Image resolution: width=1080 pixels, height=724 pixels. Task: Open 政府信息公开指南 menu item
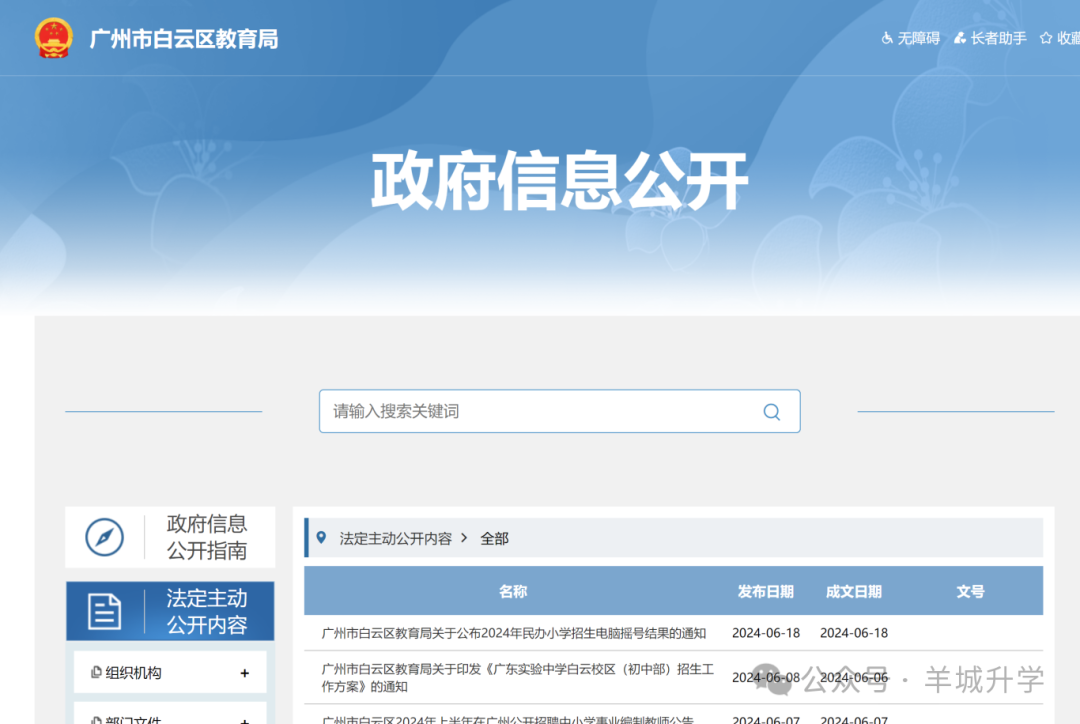(x=170, y=537)
